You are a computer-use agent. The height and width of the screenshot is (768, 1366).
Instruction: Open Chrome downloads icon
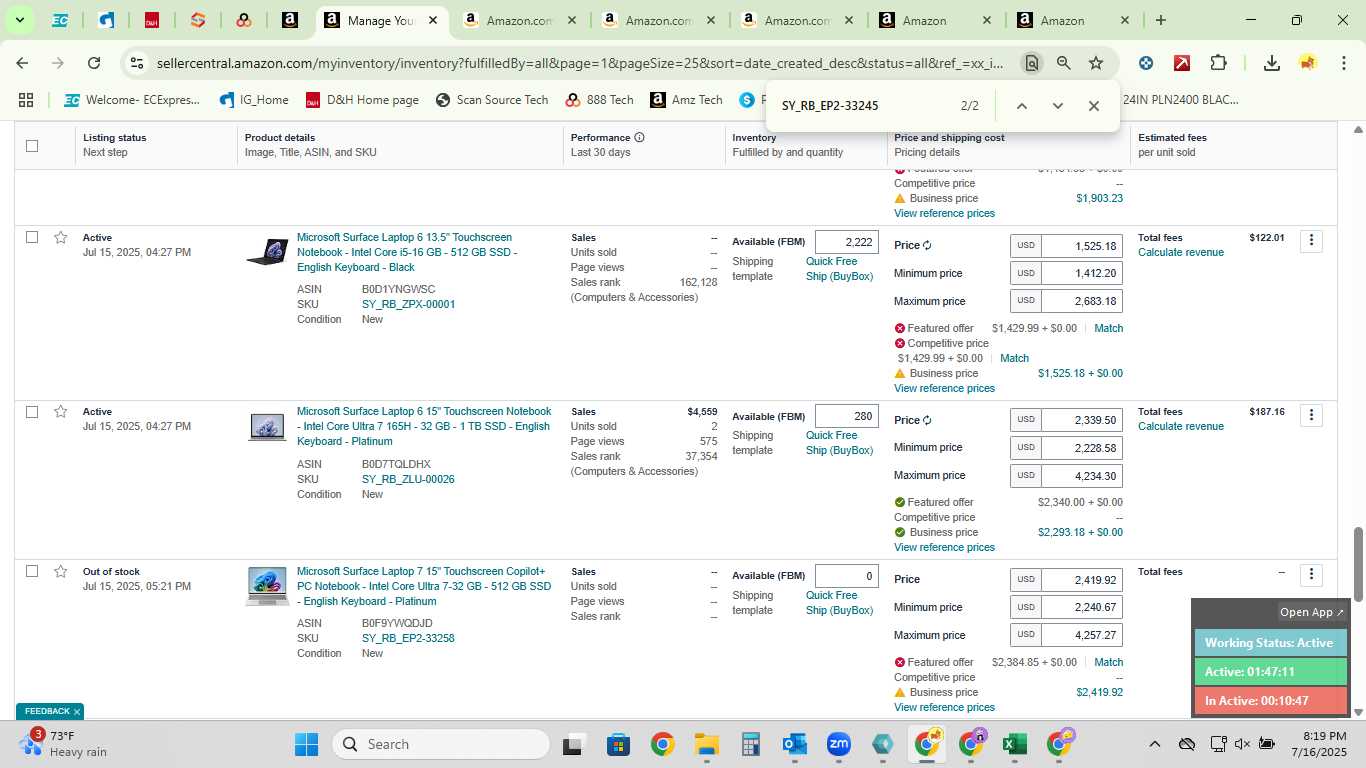click(1272, 63)
